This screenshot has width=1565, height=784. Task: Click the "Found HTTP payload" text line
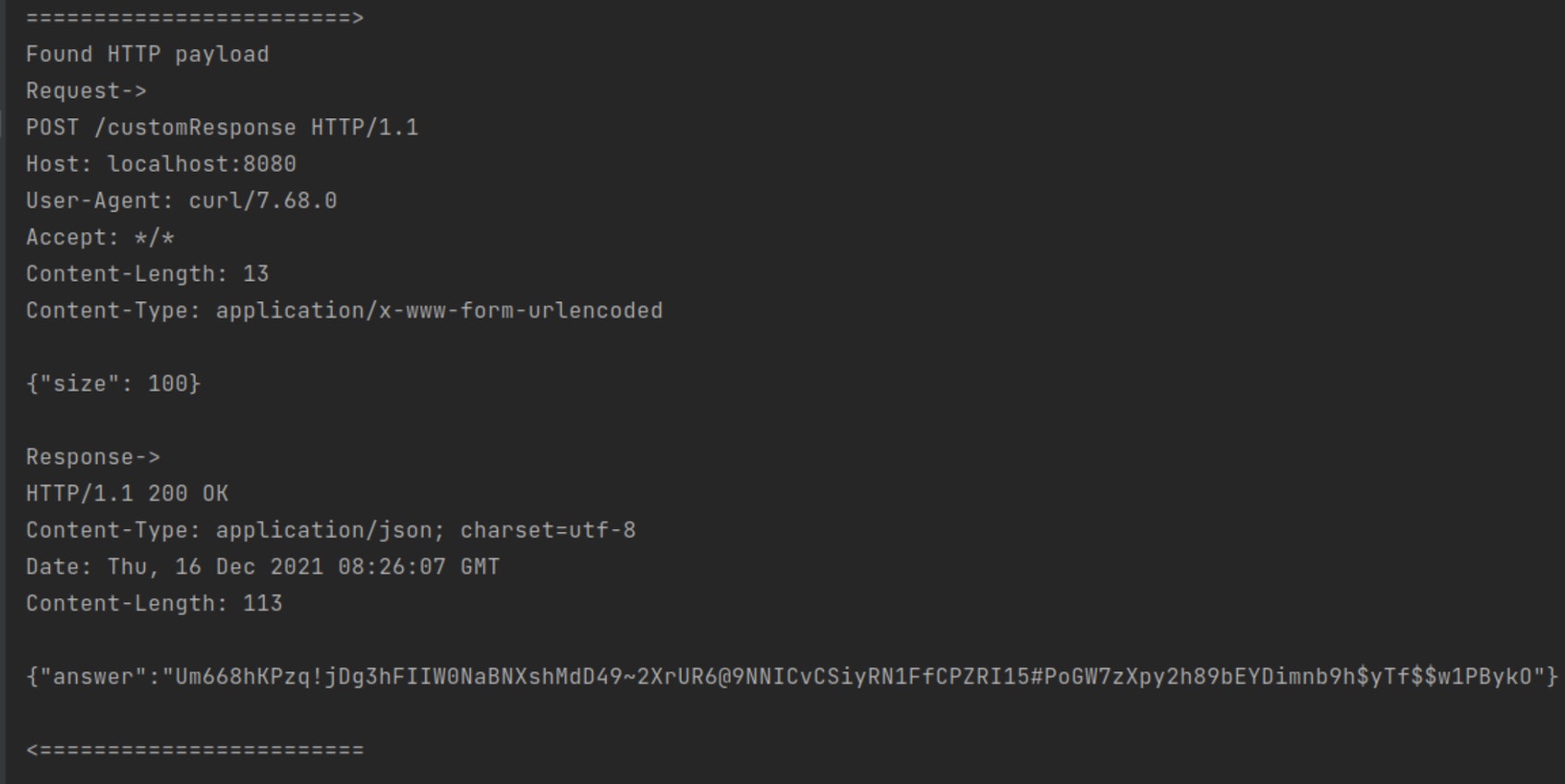tap(147, 54)
